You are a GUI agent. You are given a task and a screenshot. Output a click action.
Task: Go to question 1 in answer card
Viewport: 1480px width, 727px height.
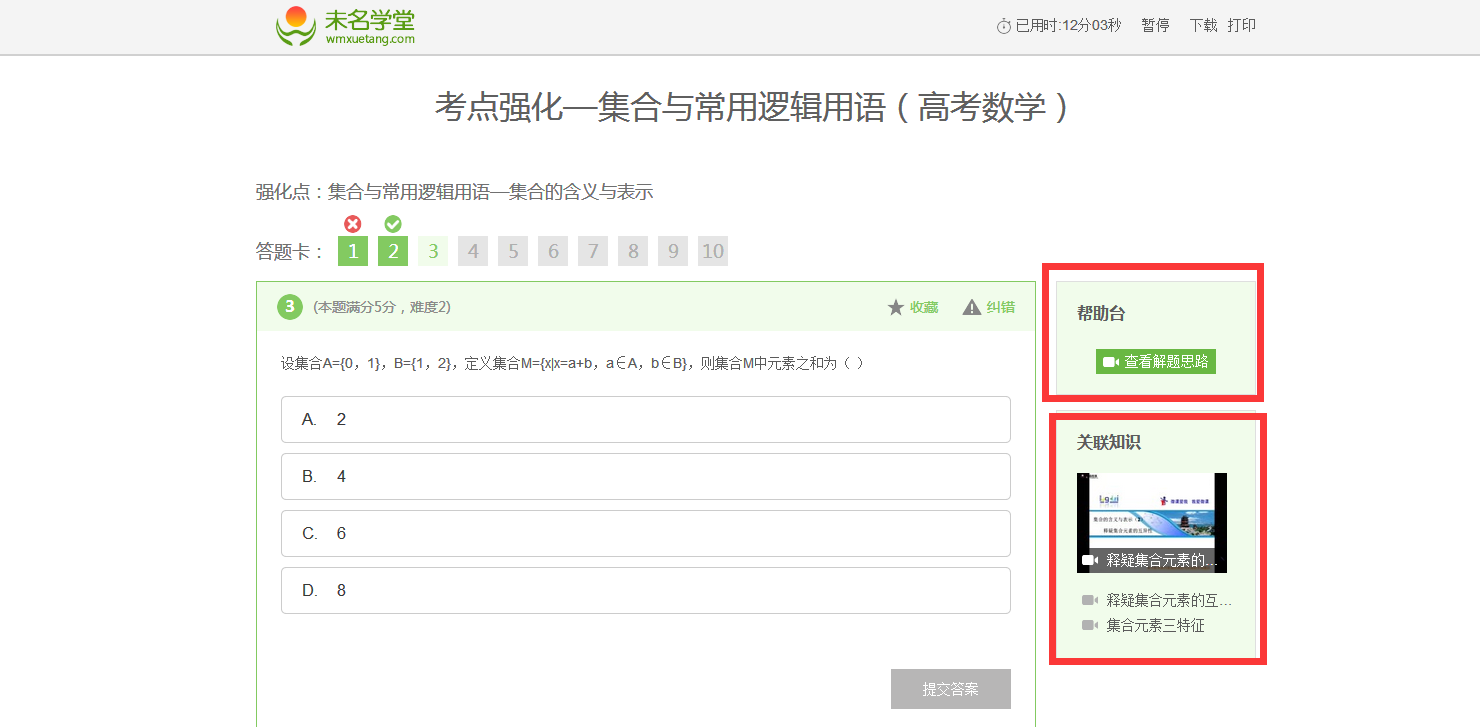[x=353, y=251]
